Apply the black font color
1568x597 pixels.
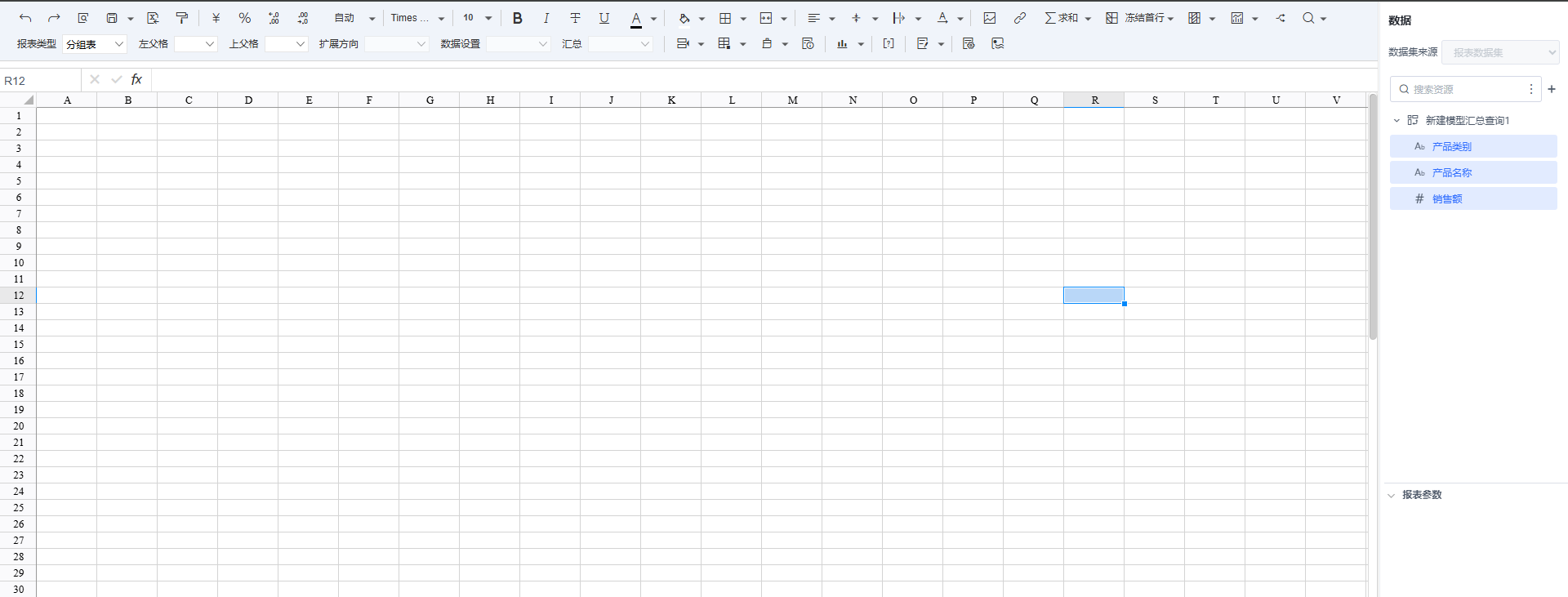[x=636, y=19]
